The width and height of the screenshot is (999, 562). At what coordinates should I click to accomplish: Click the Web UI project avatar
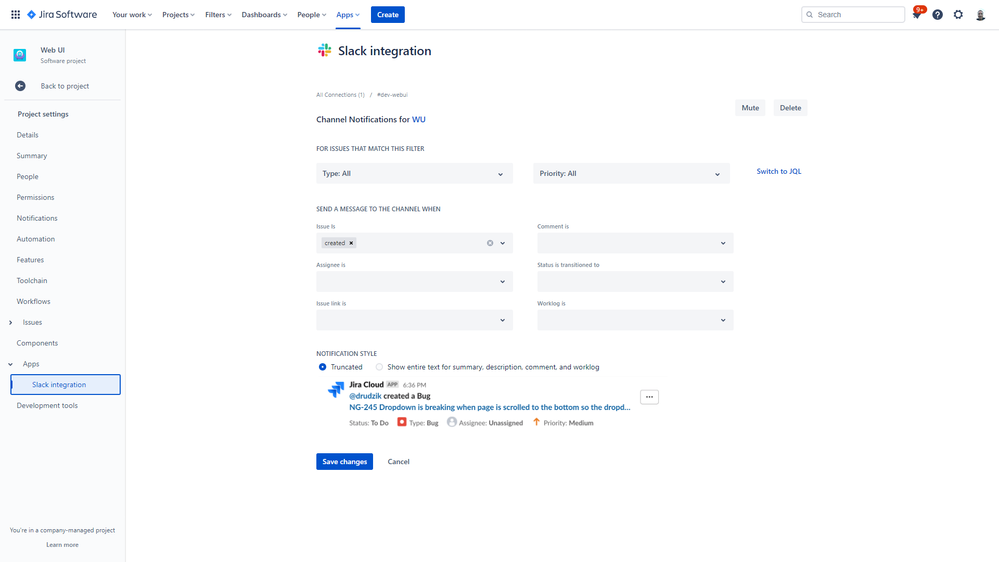click(20, 55)
